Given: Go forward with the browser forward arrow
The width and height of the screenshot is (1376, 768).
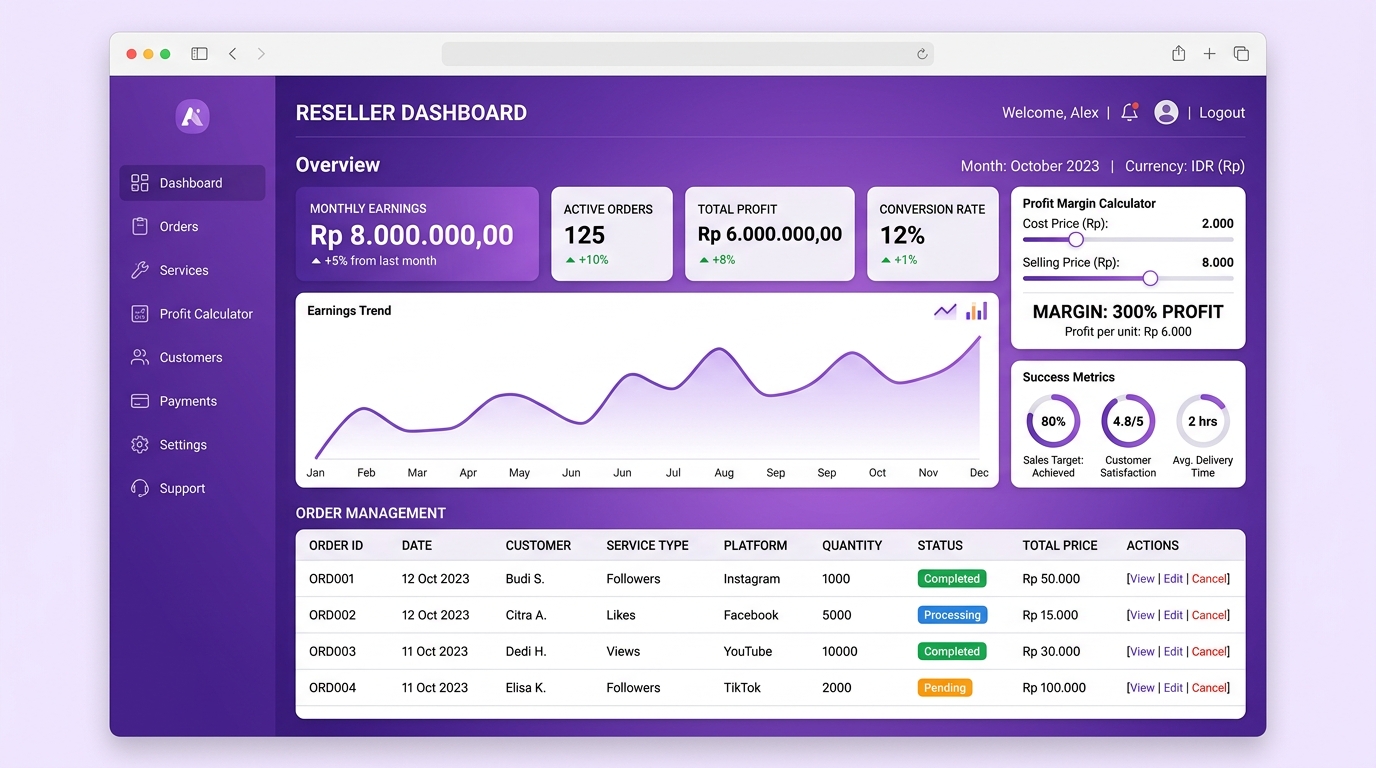Looking at the screenshot, I should (x=261, y=54).
